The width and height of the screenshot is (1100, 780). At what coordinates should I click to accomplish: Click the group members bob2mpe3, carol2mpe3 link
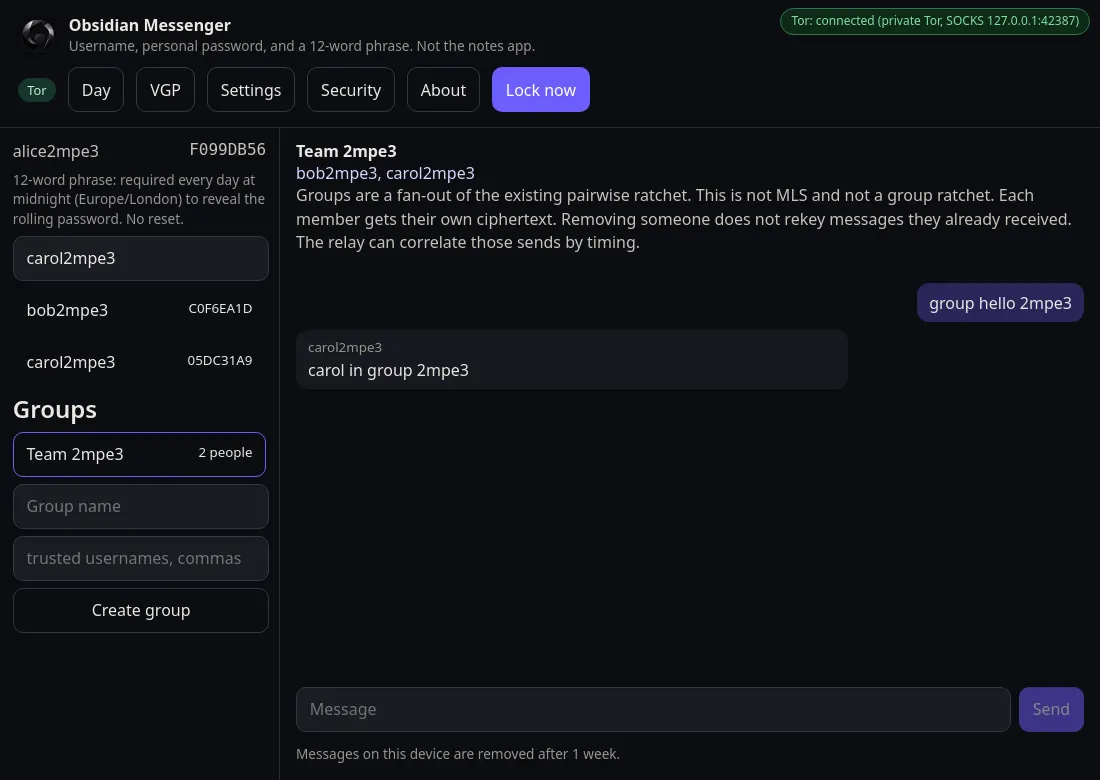[x=385, y=173]
